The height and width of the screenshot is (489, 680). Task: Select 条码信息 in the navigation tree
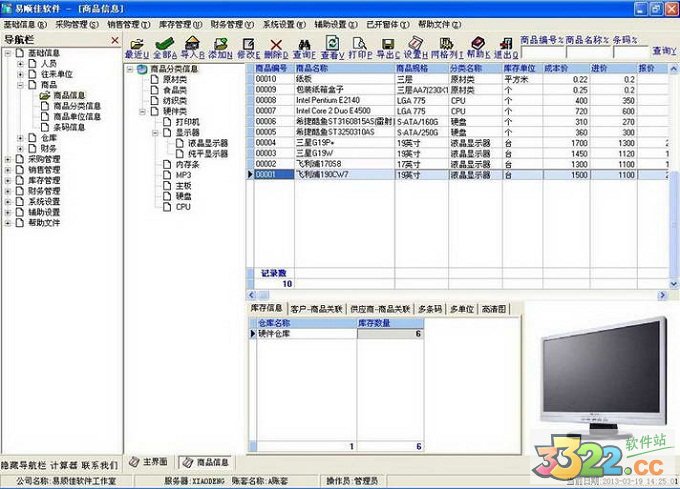point(69,127)
